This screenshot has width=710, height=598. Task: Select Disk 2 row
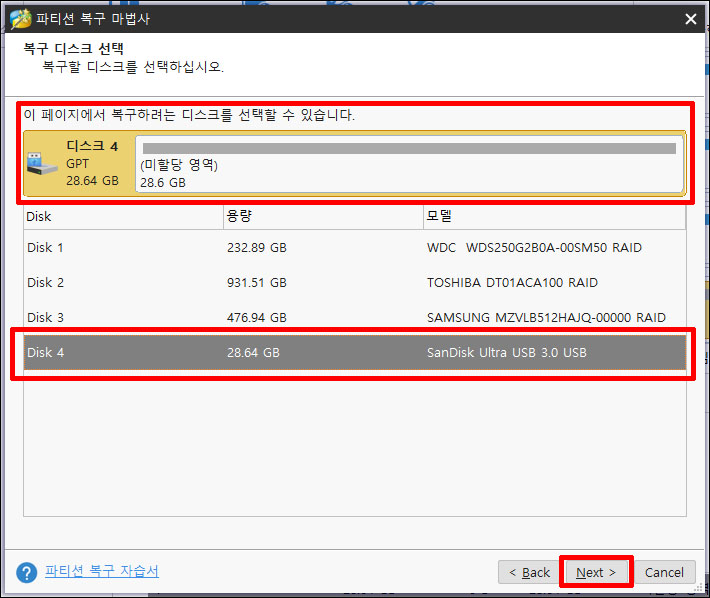point(355,282)
